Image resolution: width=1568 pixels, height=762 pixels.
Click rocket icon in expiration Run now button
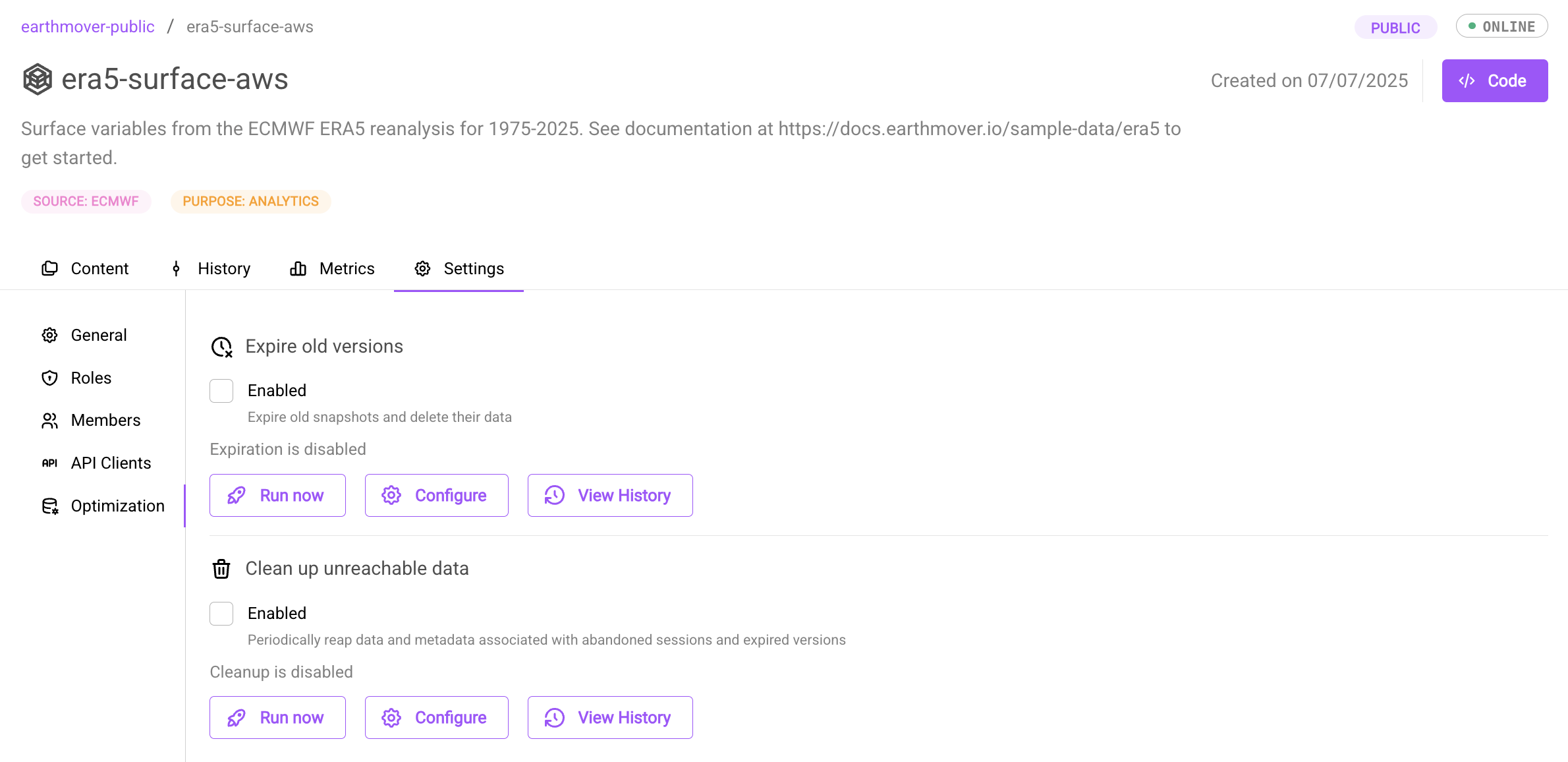click(x=237, y=495)
